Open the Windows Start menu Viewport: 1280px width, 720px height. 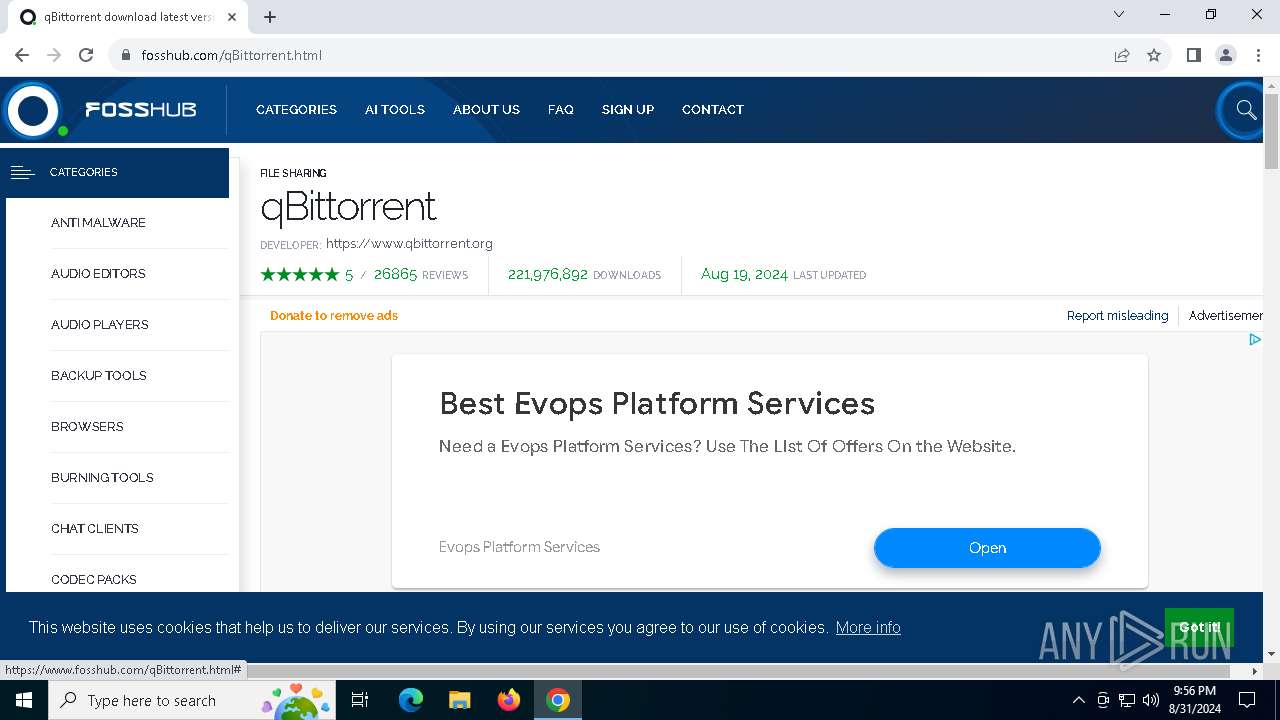tap(24, 700)
